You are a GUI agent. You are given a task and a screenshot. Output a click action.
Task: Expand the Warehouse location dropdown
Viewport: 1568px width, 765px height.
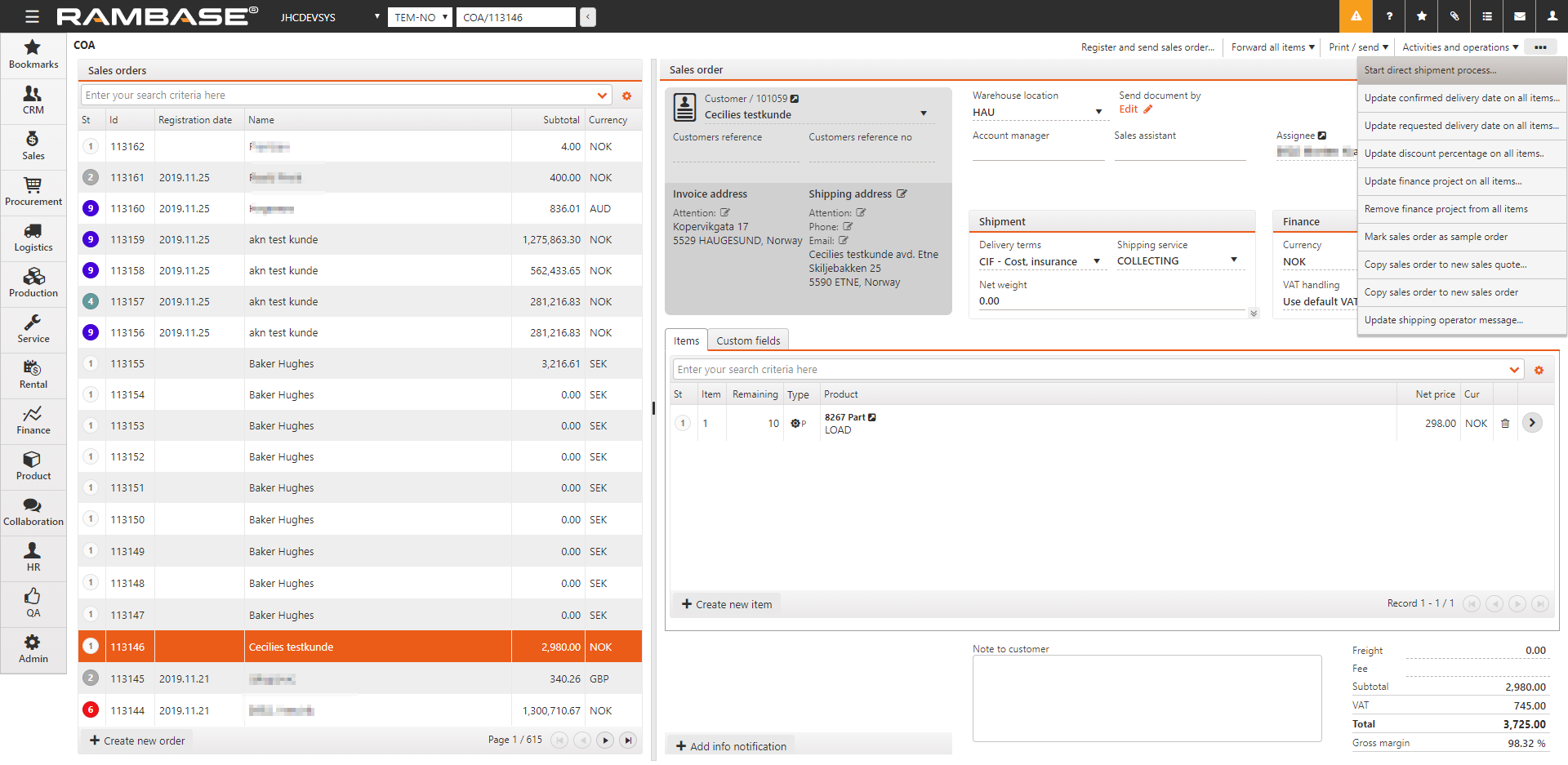pyautogui.click(x=1098, y=113)
